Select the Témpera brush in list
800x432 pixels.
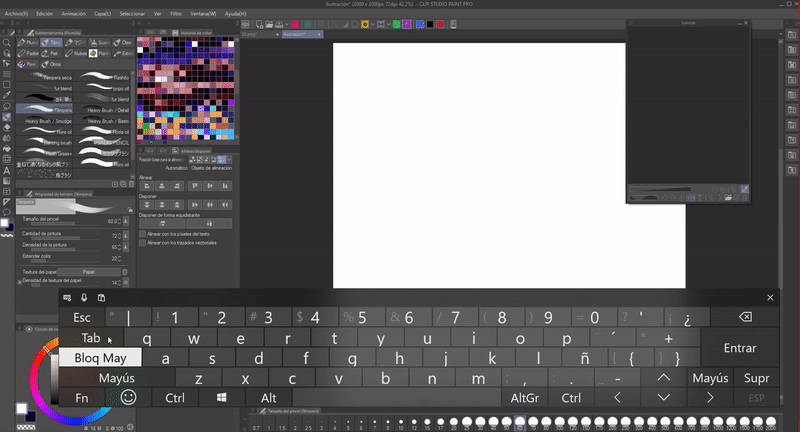[45, 110]
